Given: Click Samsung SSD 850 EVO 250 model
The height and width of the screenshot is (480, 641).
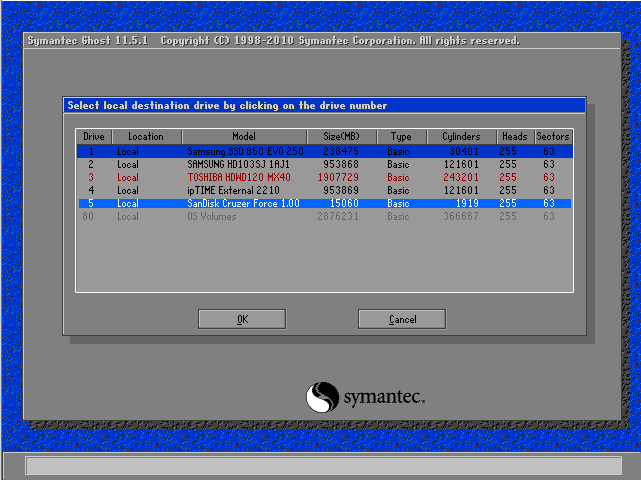Looking at the screenshot, I should (245, 151).
